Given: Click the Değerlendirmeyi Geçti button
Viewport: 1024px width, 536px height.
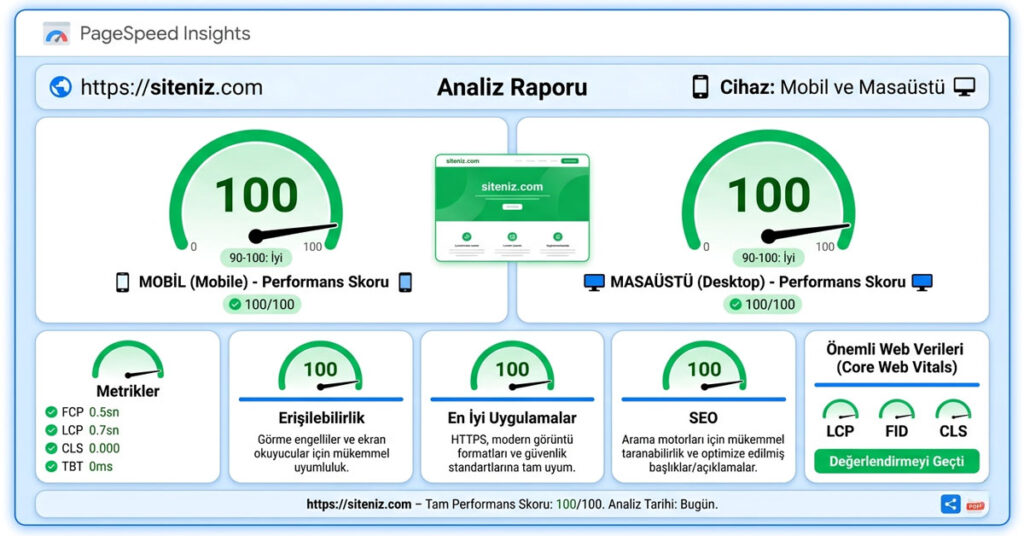Looking at the screenshot, I should click(x=897, y=462).
